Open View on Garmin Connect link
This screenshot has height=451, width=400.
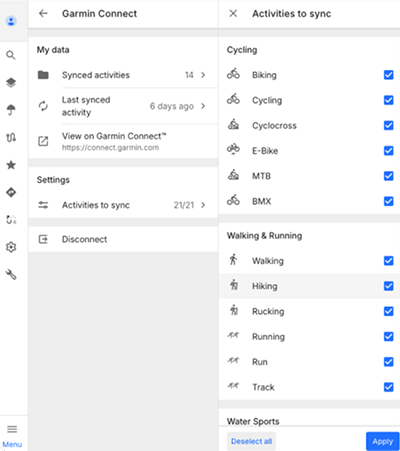coord(123,141)
